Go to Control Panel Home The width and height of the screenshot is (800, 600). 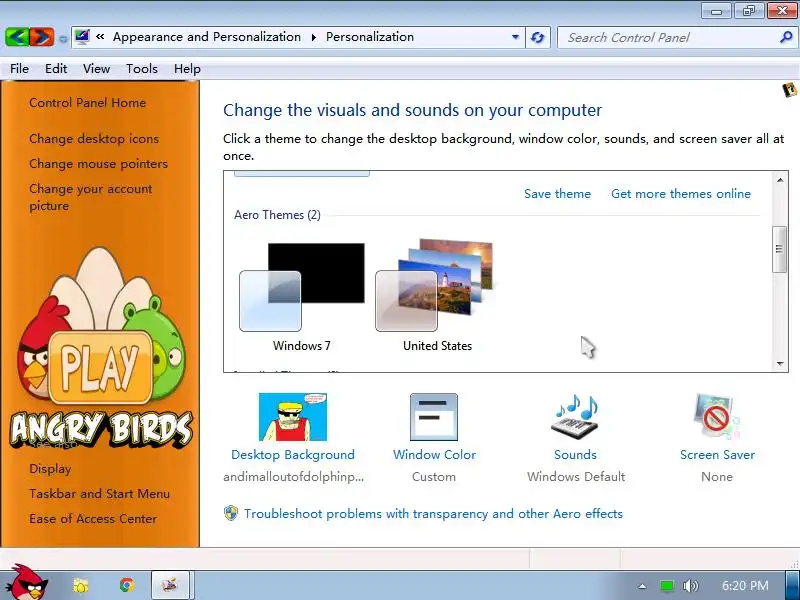(x=87, y=103)
